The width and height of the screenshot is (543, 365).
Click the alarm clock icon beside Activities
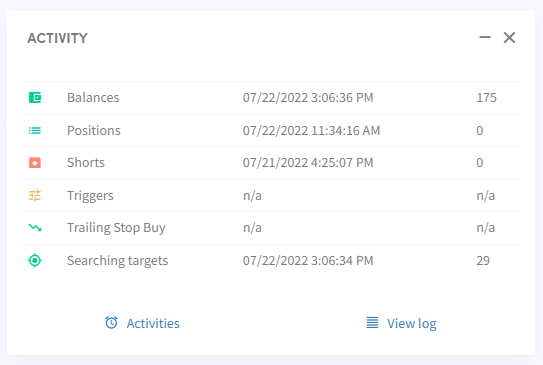pos(111,323)
